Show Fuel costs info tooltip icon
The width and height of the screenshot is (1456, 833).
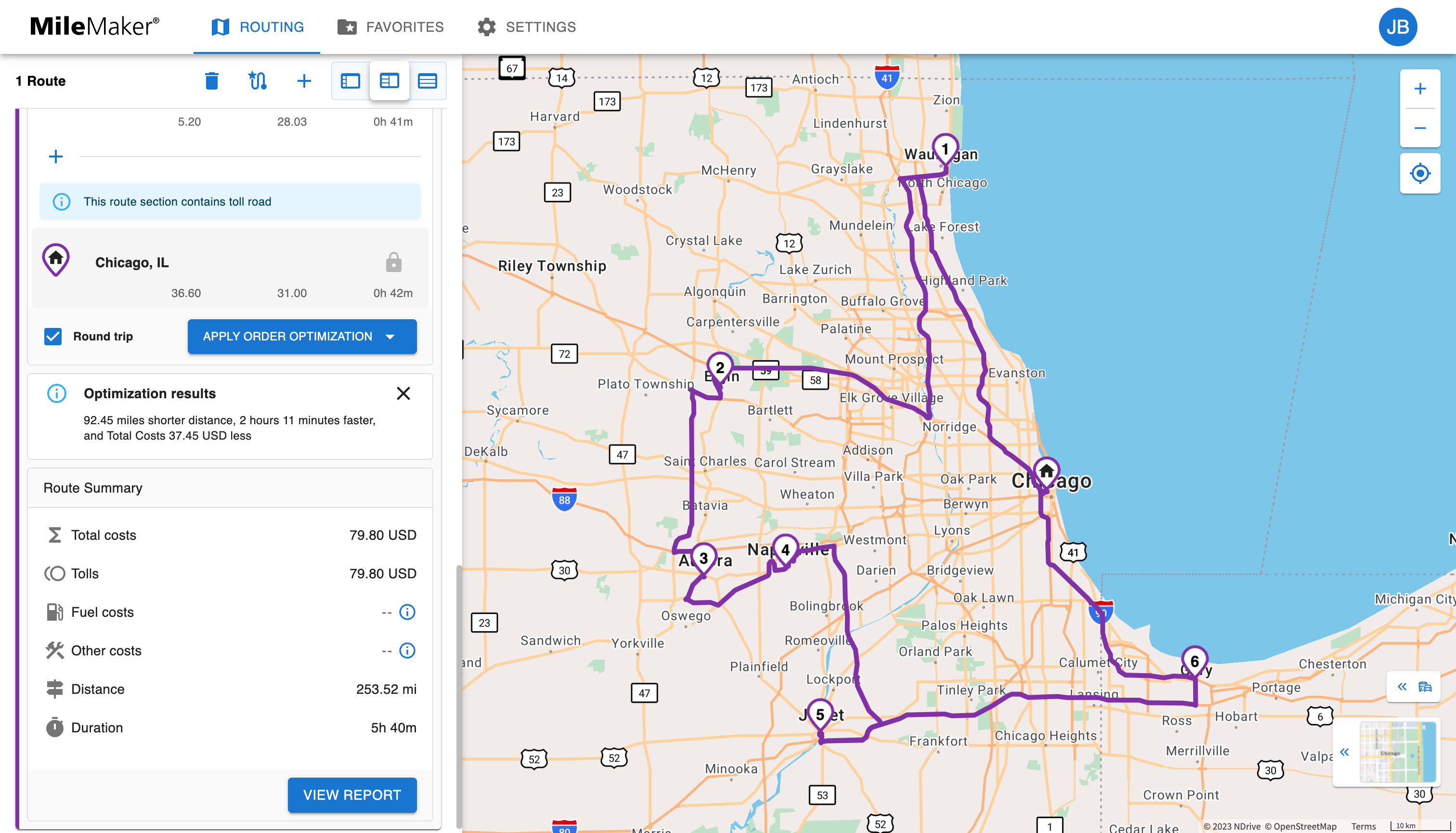[x=407, y=612]
